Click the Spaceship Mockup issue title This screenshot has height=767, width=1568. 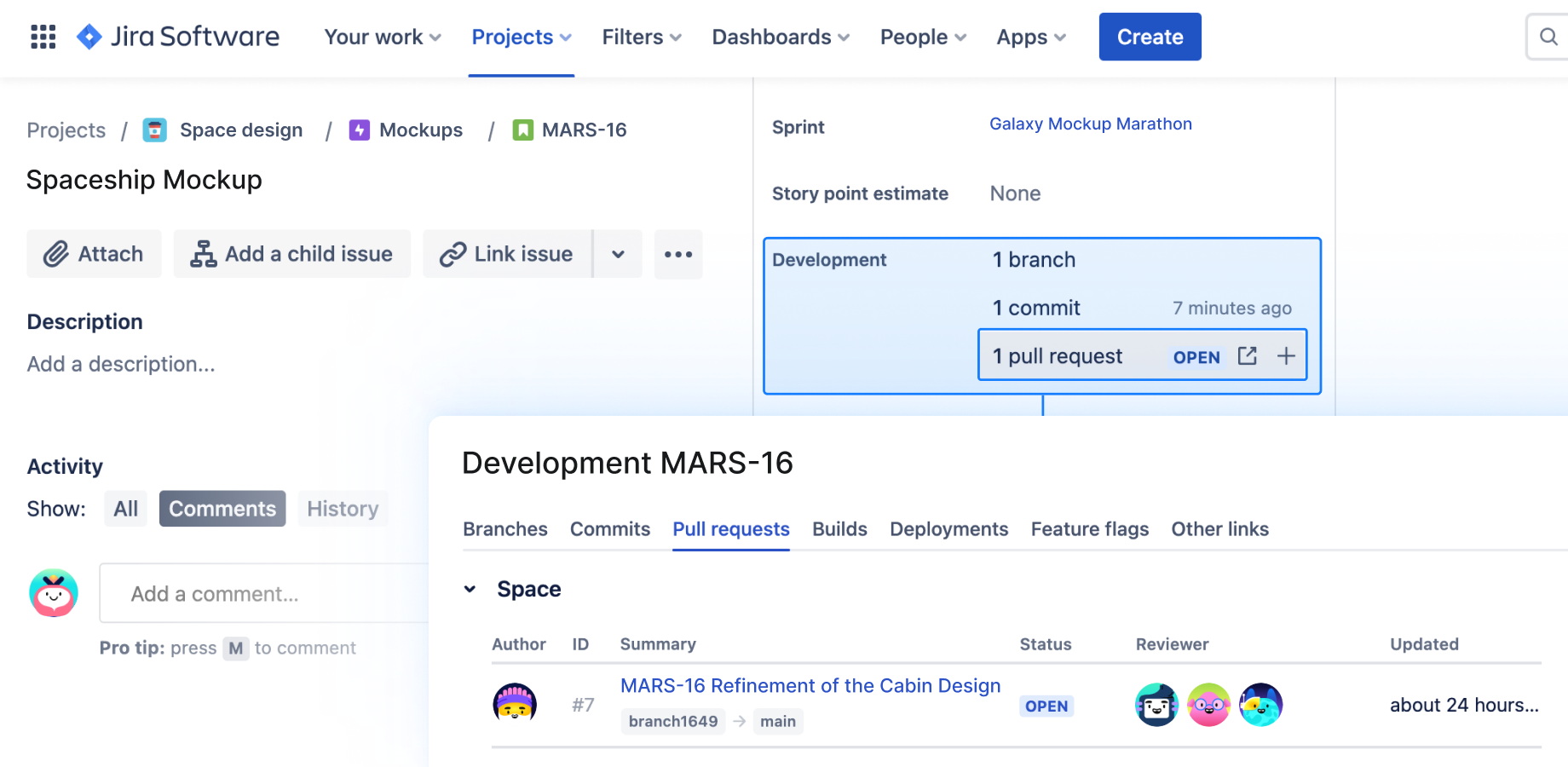coord(144,180)
